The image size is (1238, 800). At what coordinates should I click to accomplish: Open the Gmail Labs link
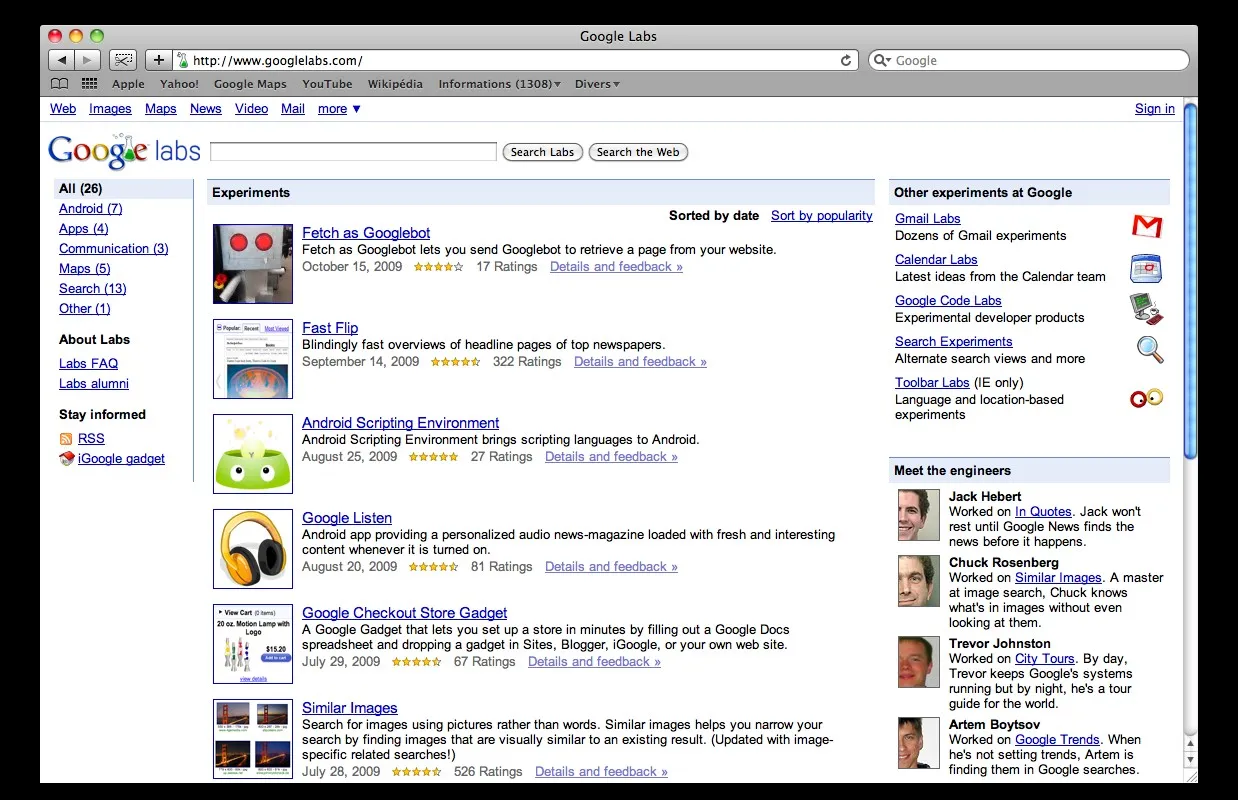pos(927,219)
